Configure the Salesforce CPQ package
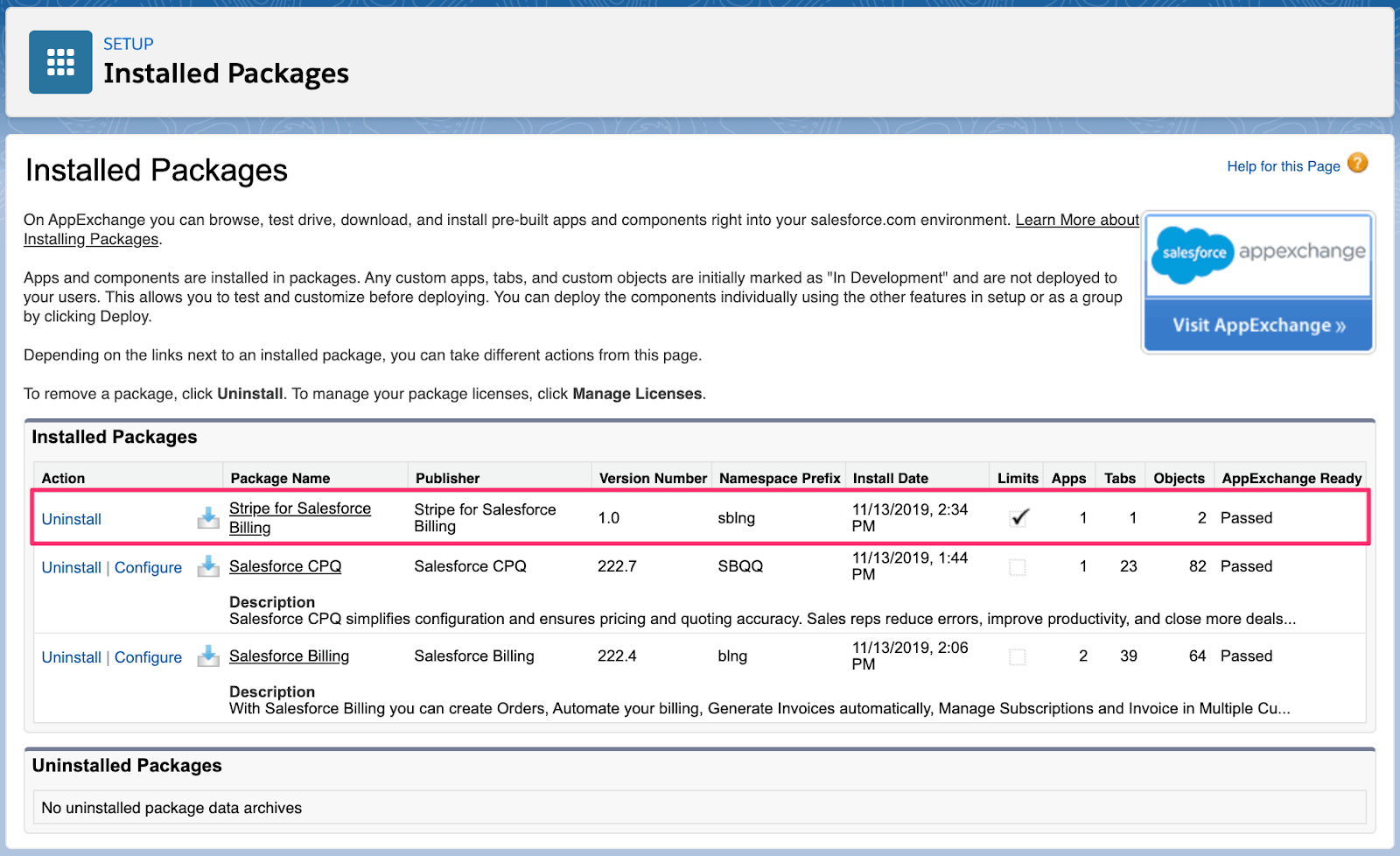 [x=148, y=567]
